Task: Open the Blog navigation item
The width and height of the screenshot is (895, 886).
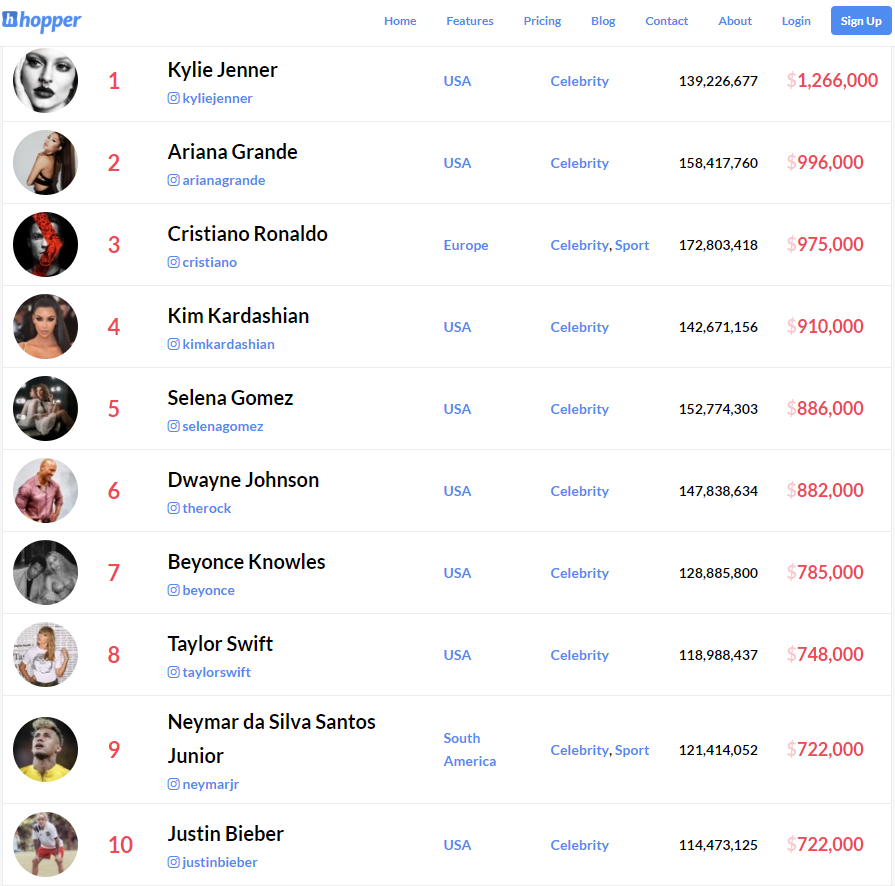Action: (603, 21)
